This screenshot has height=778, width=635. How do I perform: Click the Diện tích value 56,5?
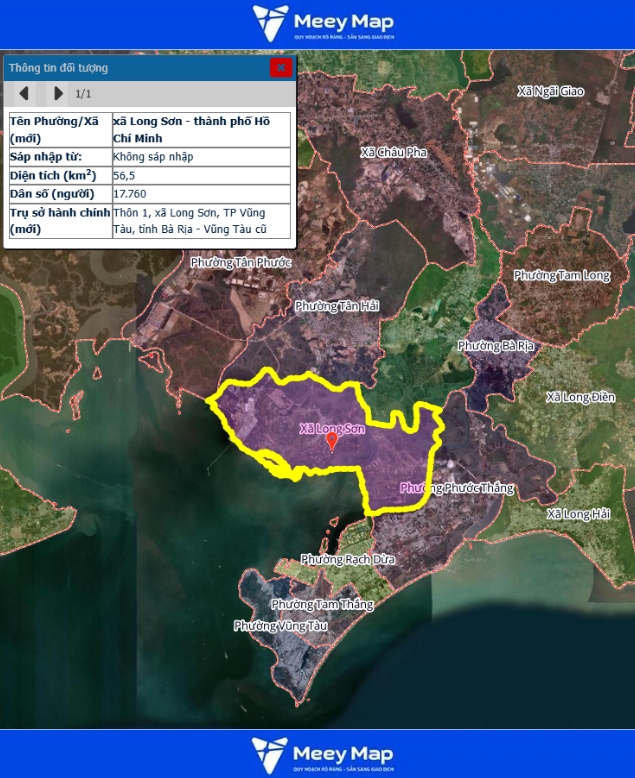pos(126,175)
